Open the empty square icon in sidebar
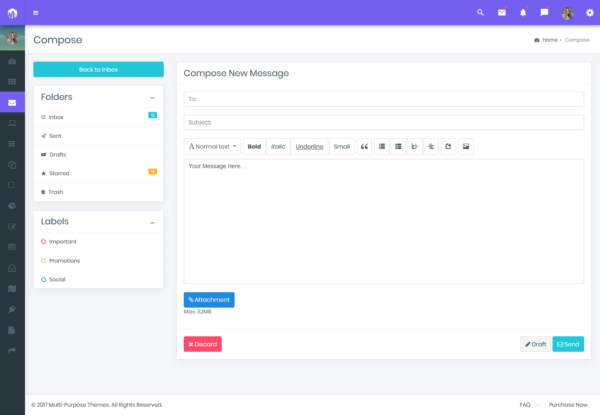 pyautogui.click(x=11, y=185)
